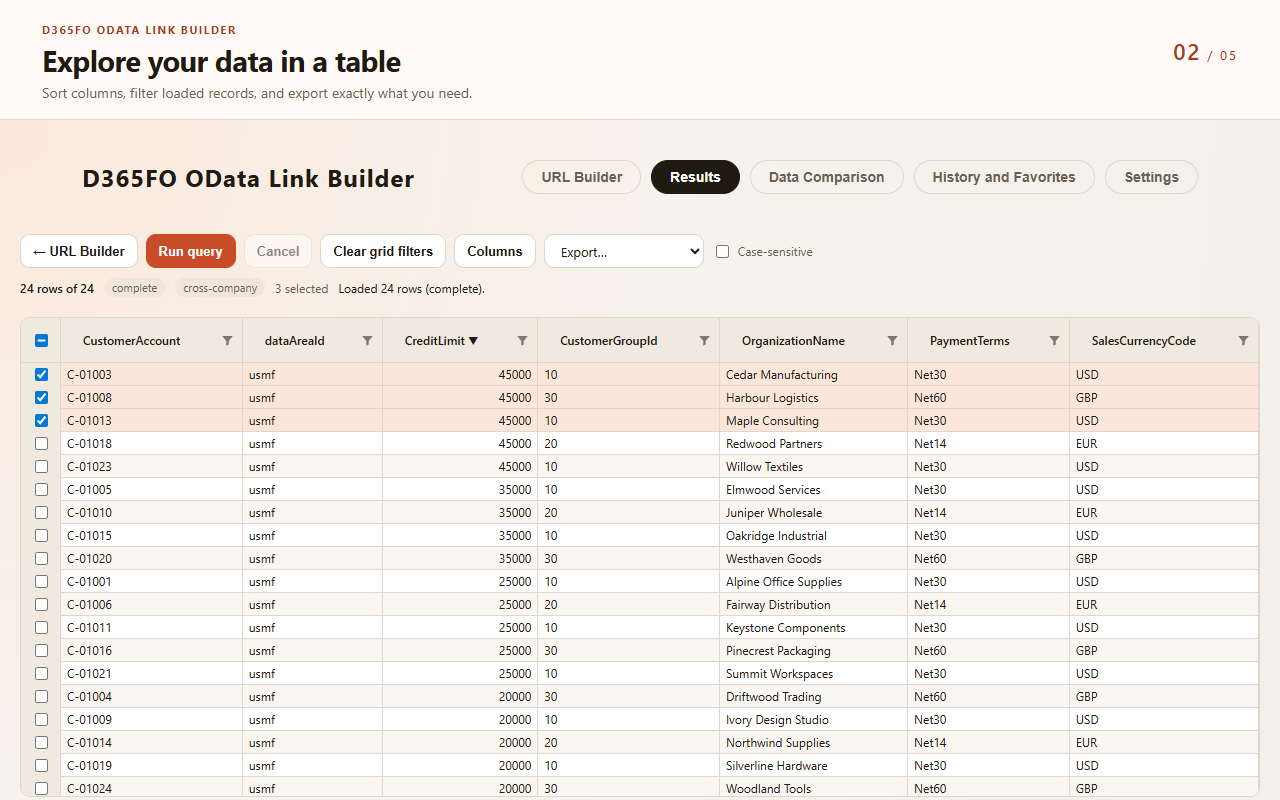Open the Settings tab

point(1151,177)
